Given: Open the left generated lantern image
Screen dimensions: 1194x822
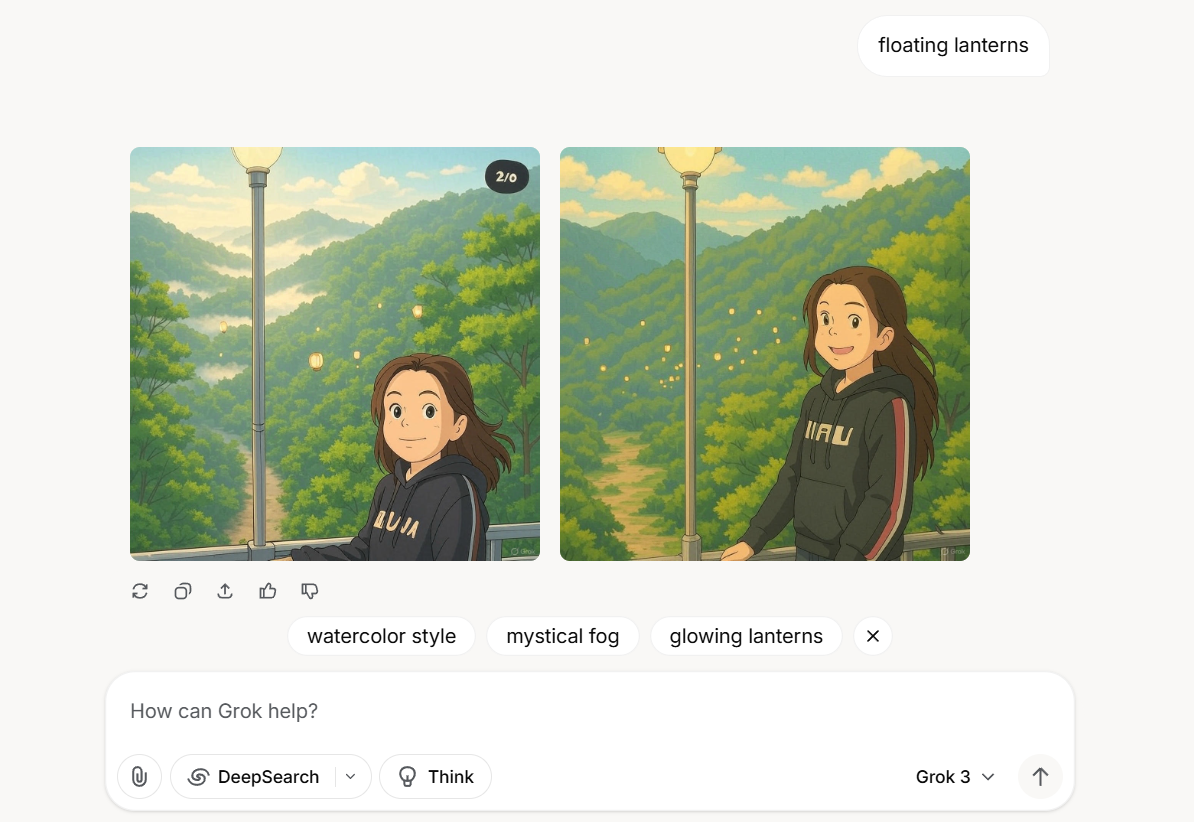Looking at the screenshot, I should [x=335, y=353].
